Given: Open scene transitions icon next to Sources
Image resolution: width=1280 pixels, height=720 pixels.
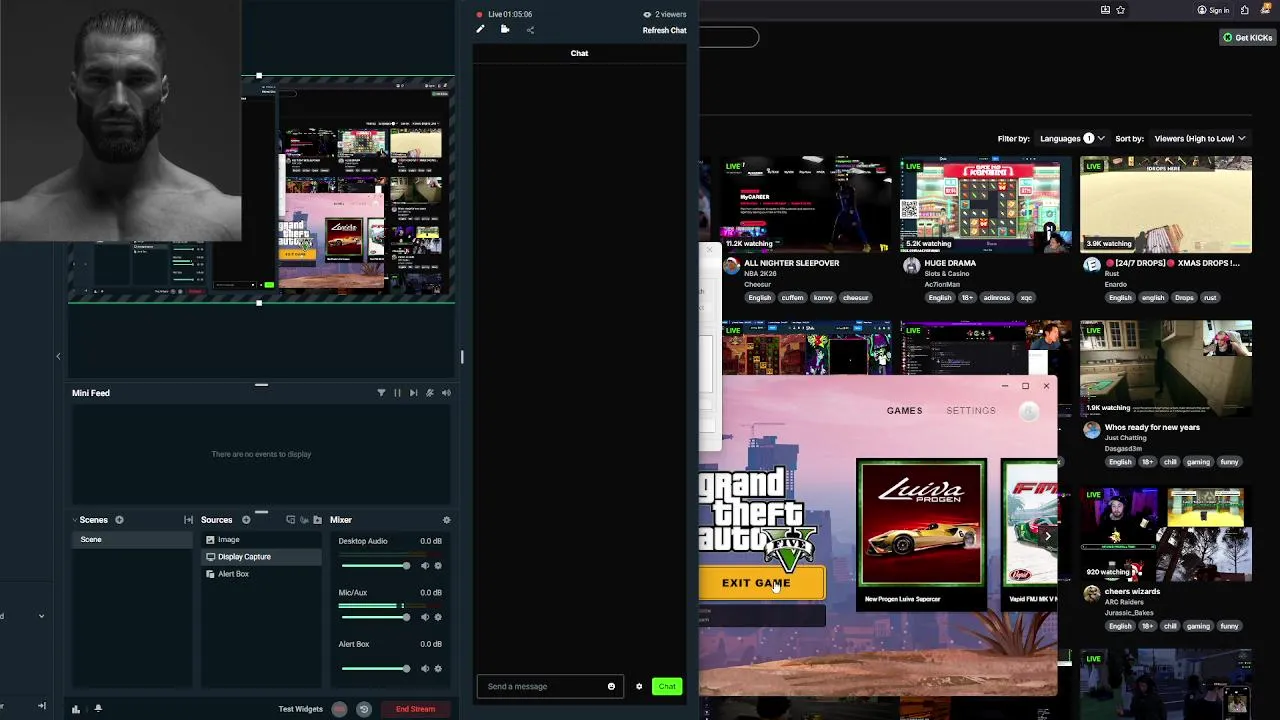Looking at the screenshot, I should (188, 520).
